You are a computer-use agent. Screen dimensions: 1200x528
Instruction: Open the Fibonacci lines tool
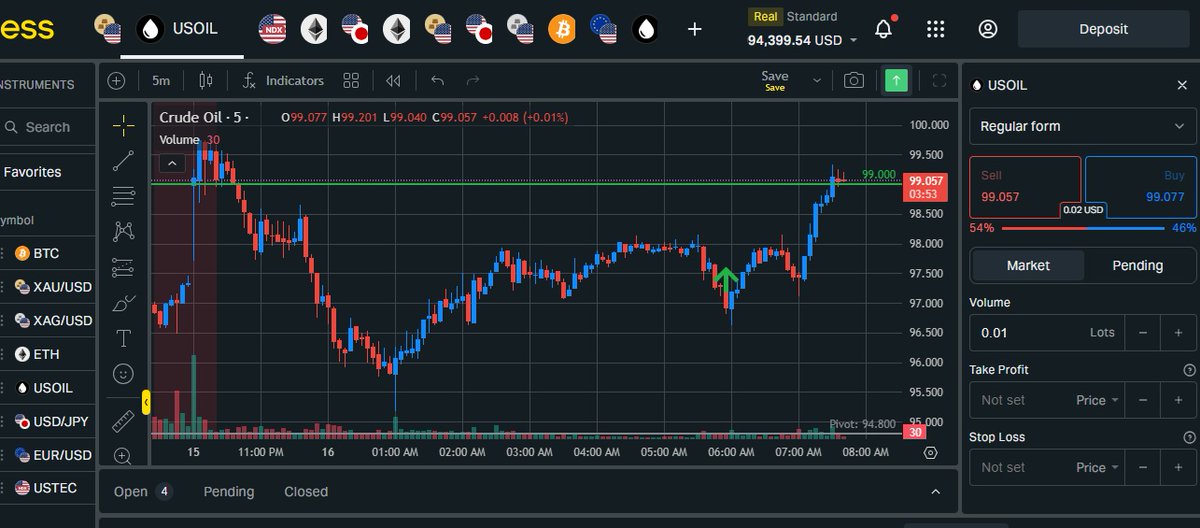click(x=123, y=196)
